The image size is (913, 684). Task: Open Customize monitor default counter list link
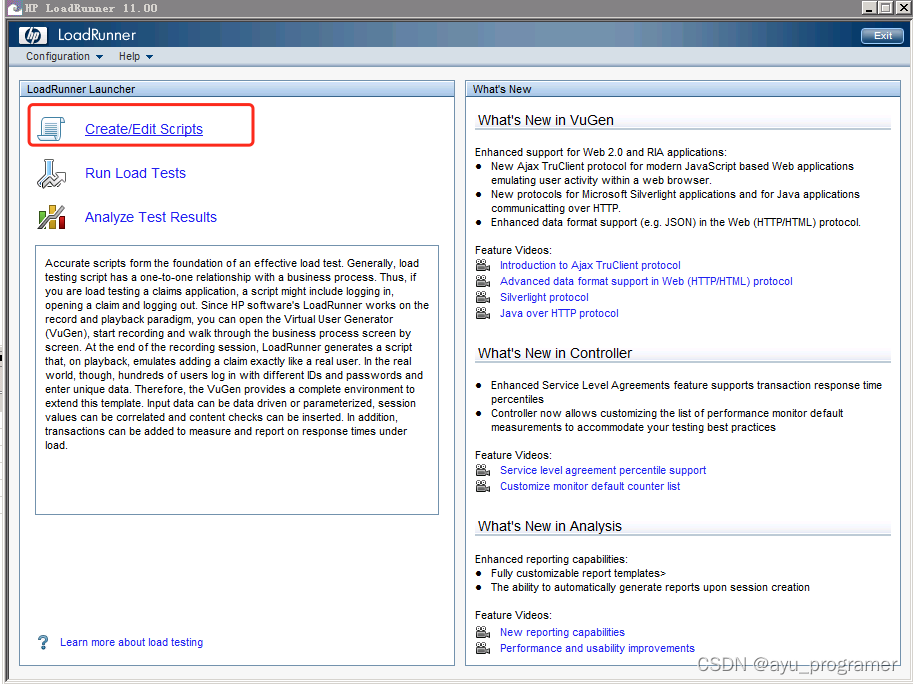(x=590, y=486)
